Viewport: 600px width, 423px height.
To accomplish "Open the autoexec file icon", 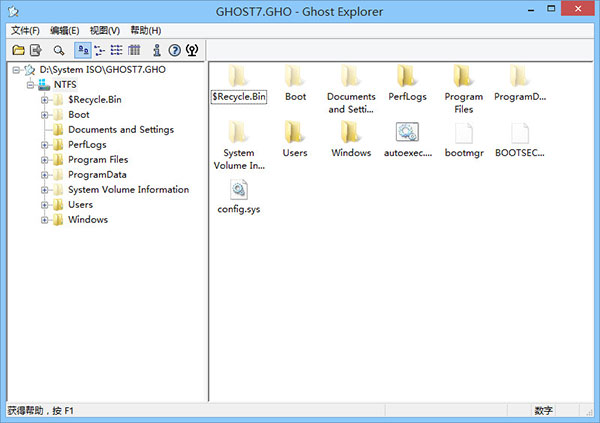I will point(407,133).
